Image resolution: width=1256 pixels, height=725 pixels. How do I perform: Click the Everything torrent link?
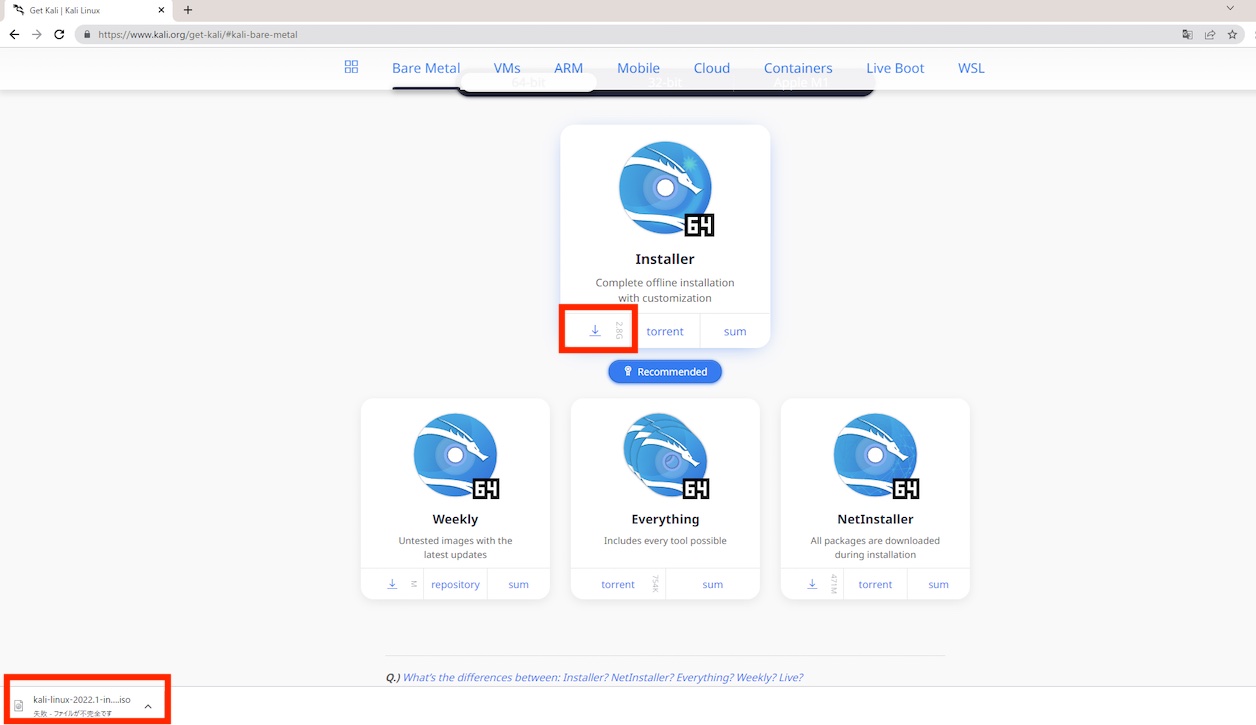[x=618, y=584]
